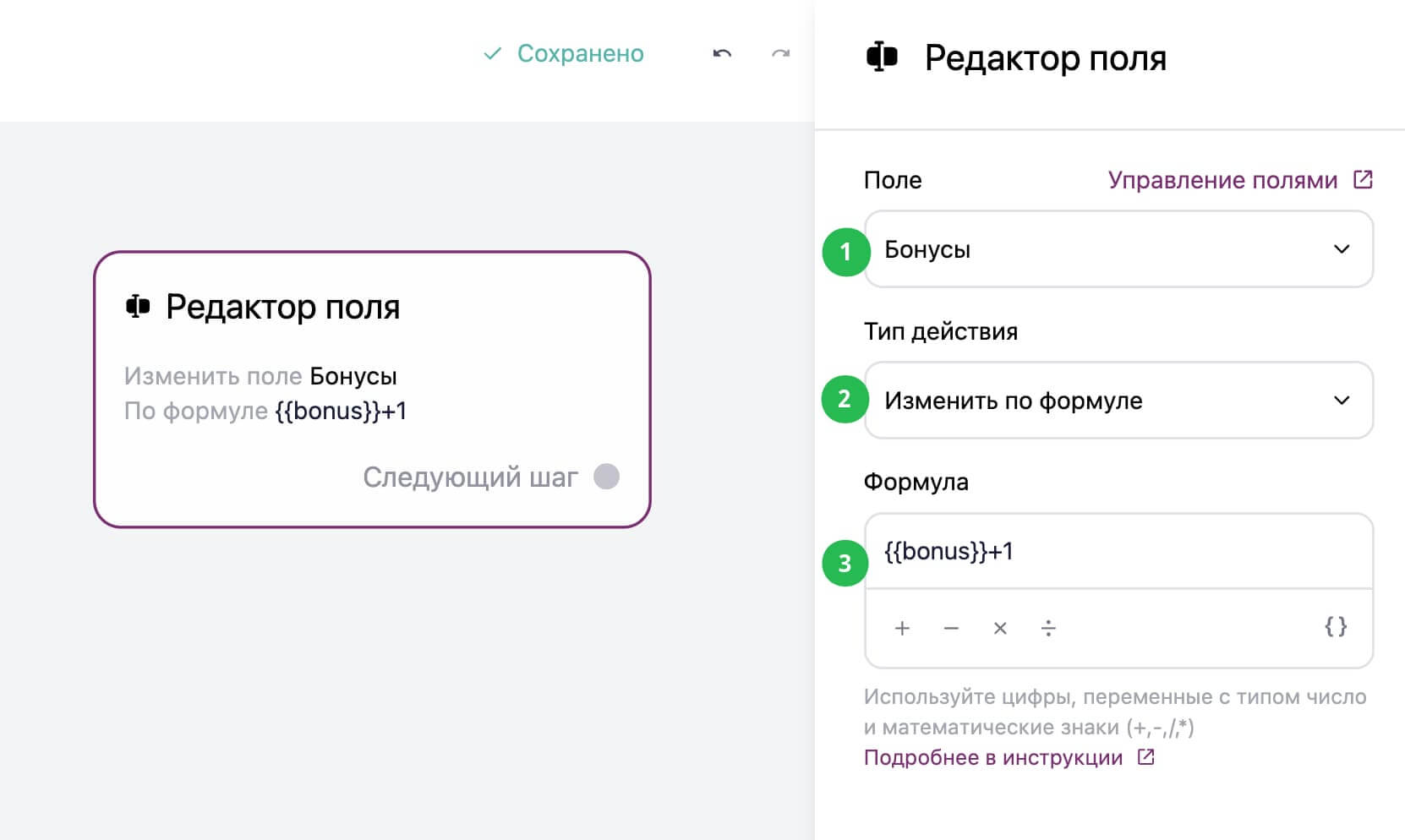Insert multiplication operator into formula
Screen dimensions: 1405x840
(x=1000, y=628)
